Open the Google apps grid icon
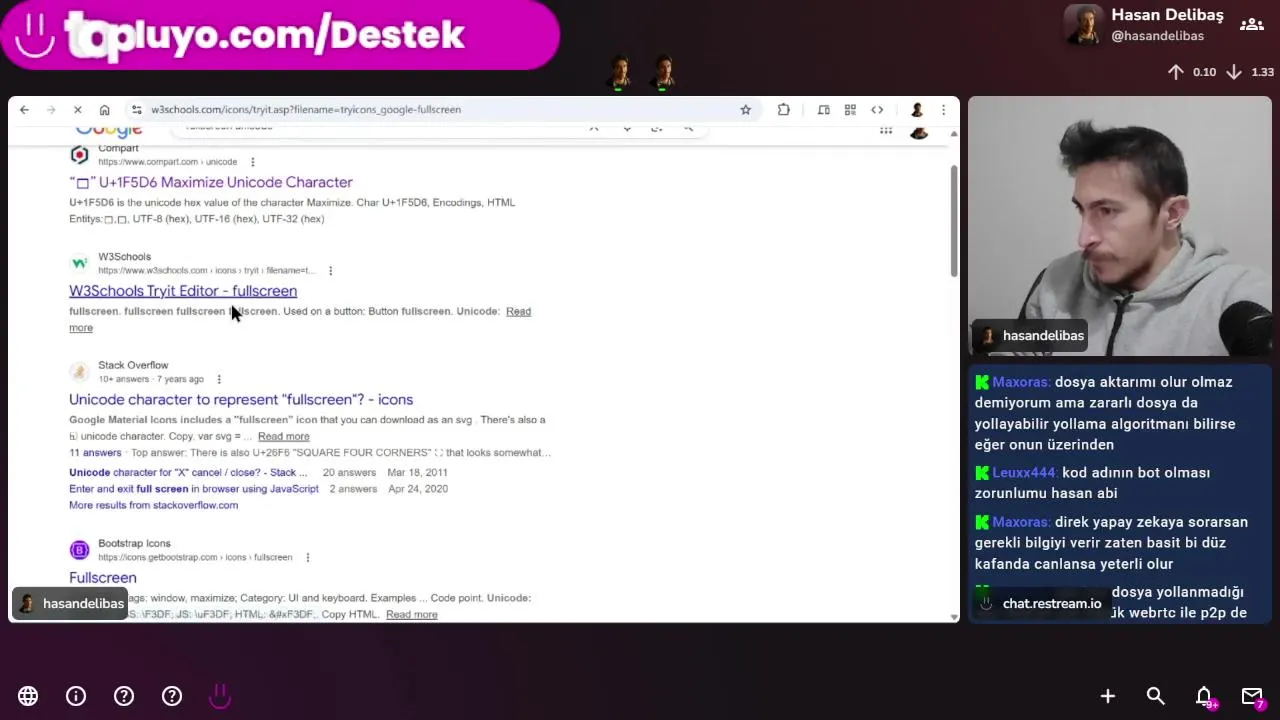The height and width of the screenshot is (720, 1280). pos(886,130)
